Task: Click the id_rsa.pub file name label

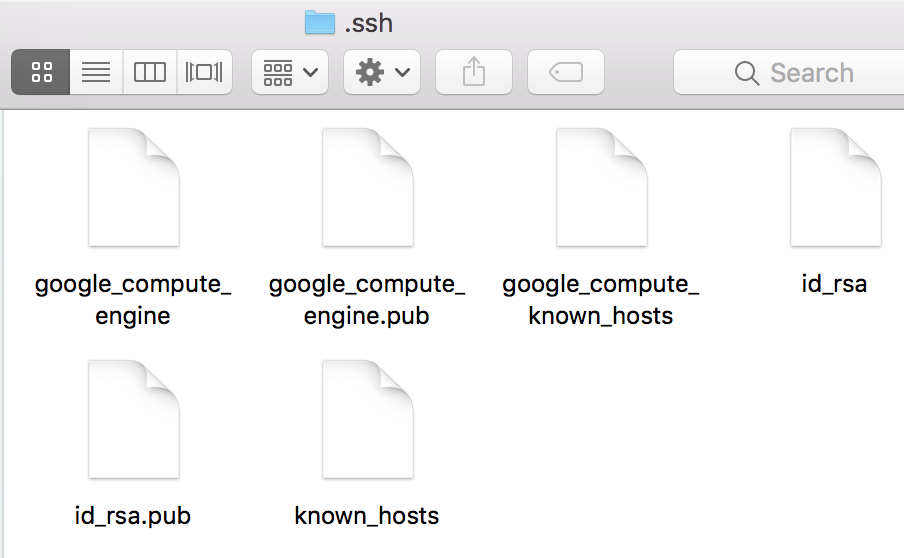Action: click(x=133, y=516)
